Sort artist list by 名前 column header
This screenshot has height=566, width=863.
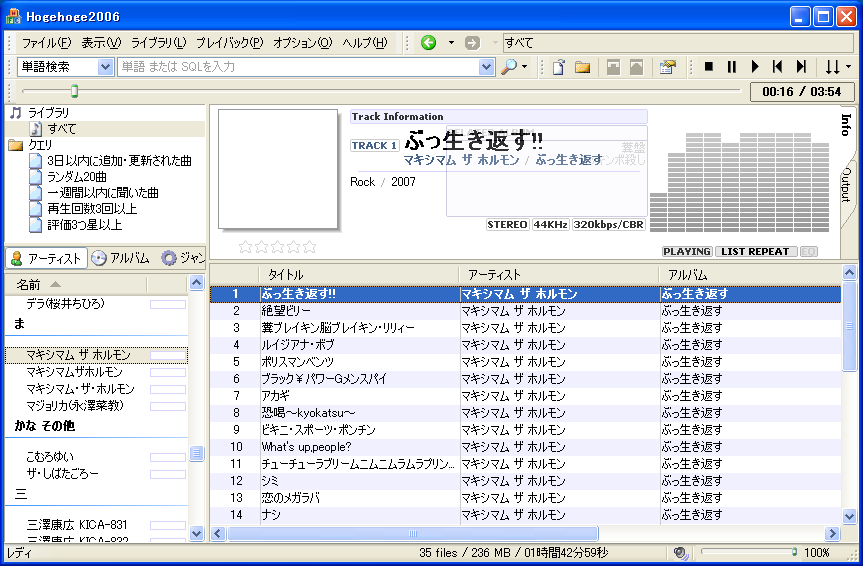76,285
